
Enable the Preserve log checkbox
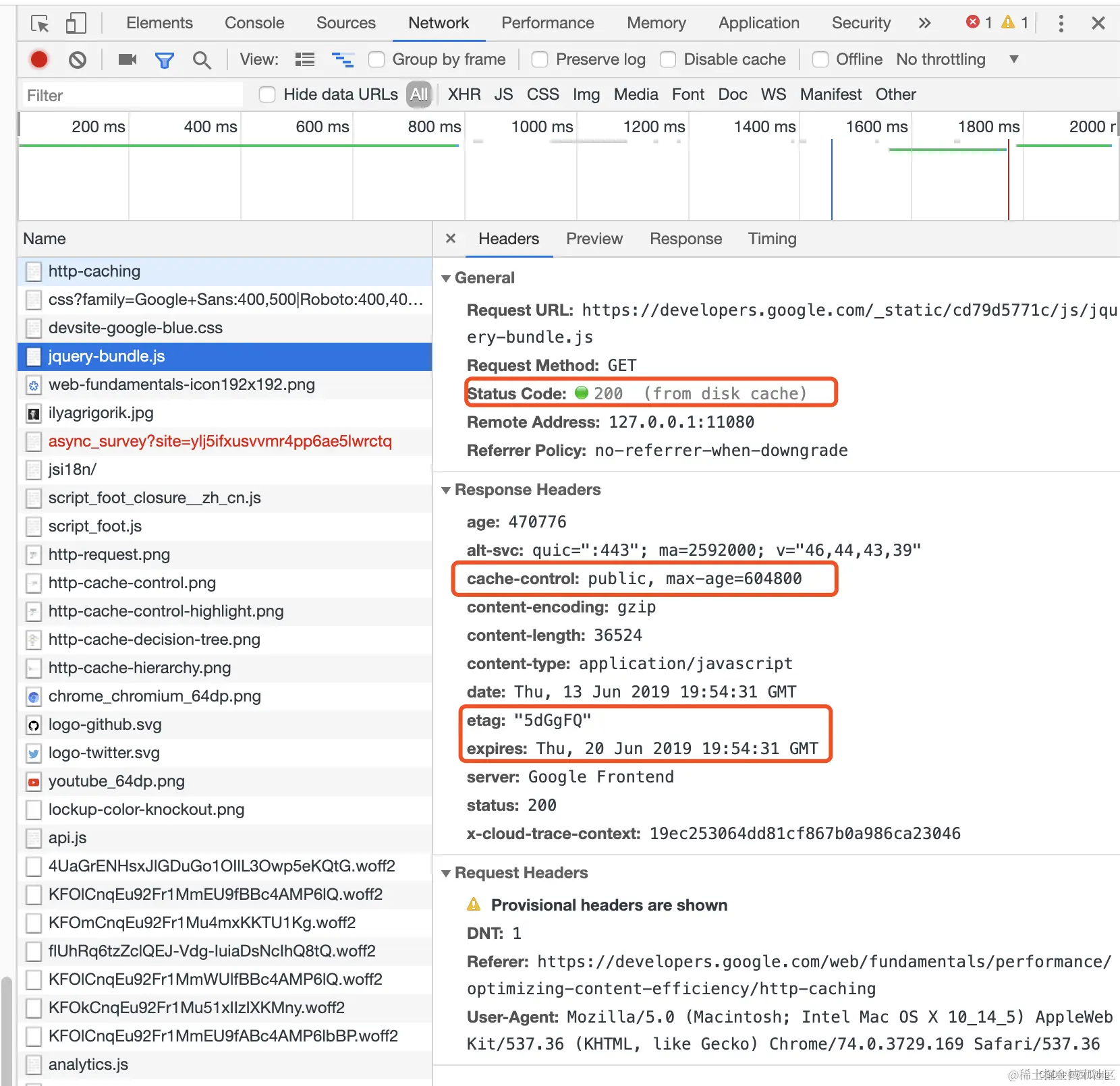click(x=540, y=60)
